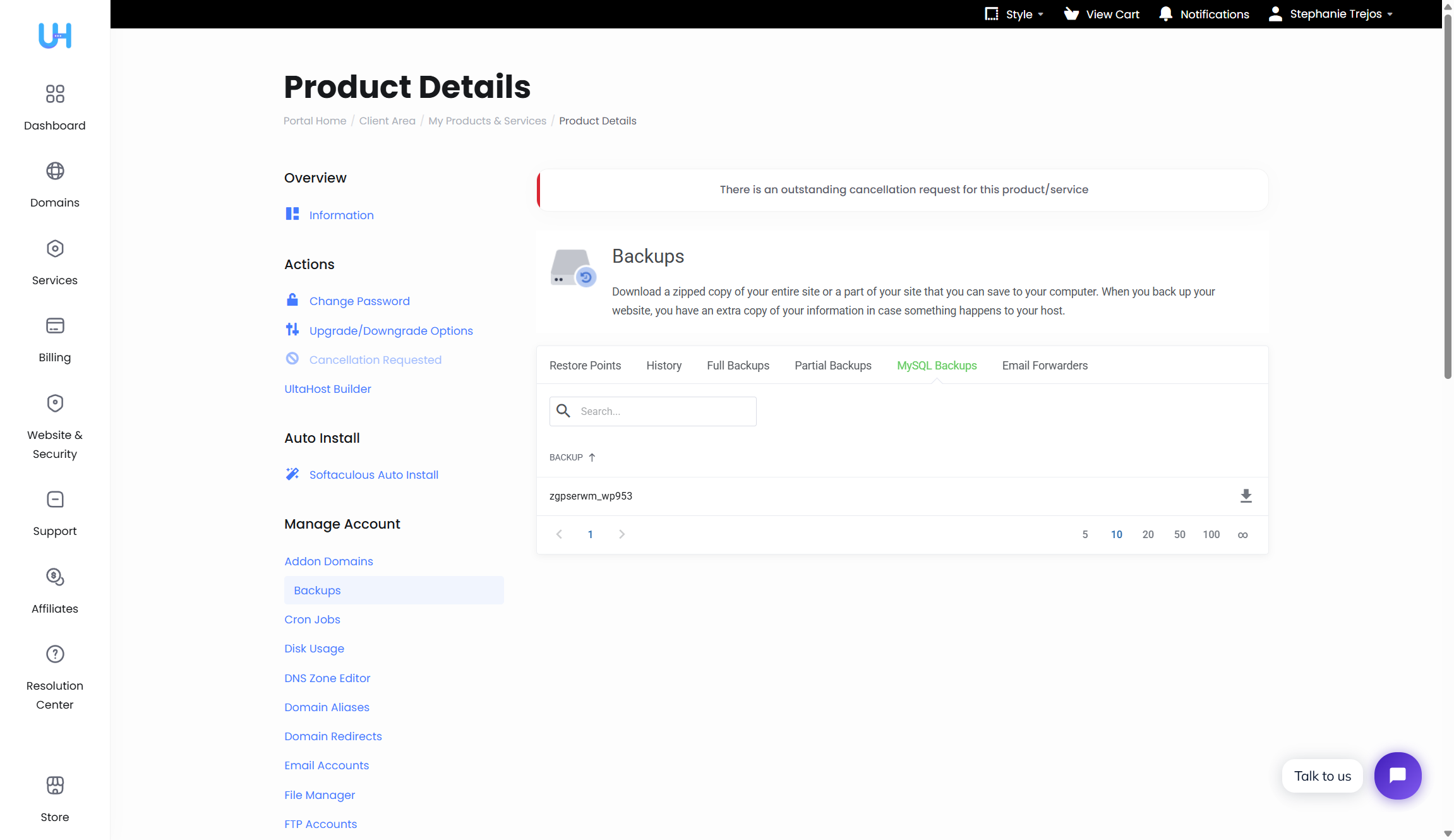Image resolution: width=1454 pixels, height=840 pixels.
Task: Go to next page arrow
Action: pyautogui.click(x=622, y=534)
